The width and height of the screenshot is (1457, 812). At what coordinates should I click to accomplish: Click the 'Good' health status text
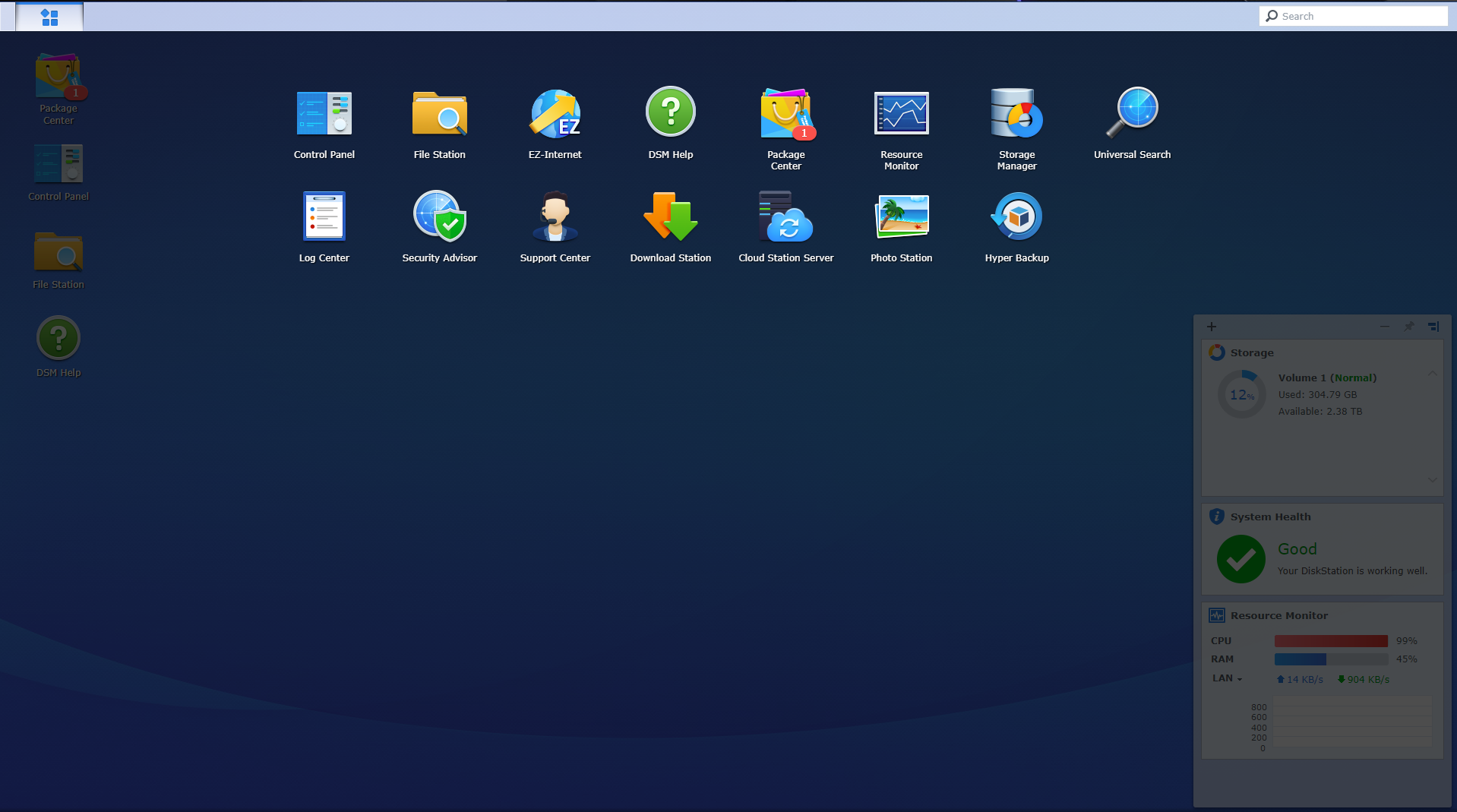[x=1297, y=548]
